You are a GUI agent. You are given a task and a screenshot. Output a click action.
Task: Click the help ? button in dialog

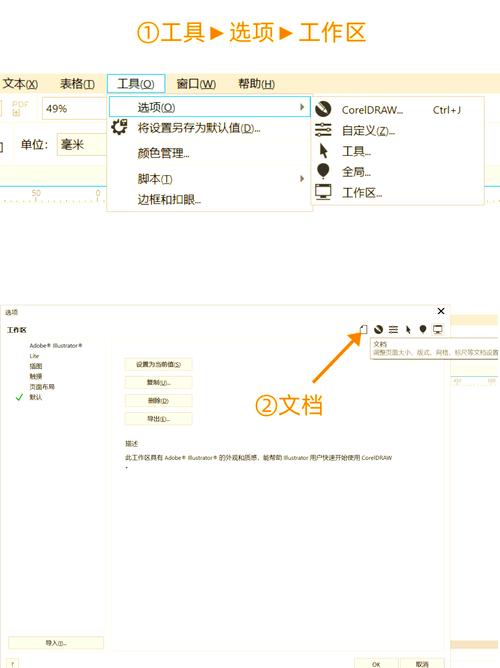point(13,663)
